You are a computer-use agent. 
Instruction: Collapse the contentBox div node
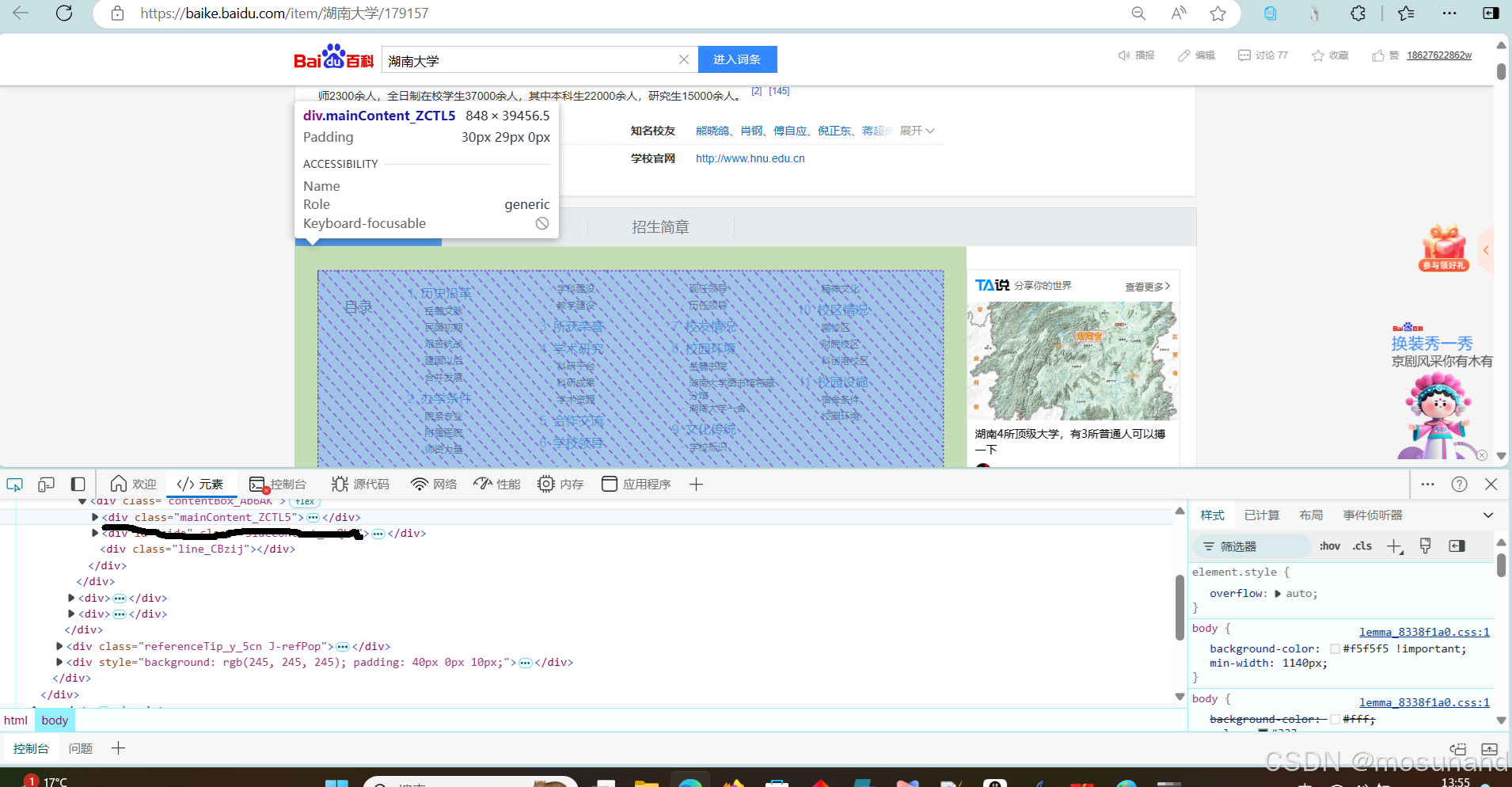point(82,502)
